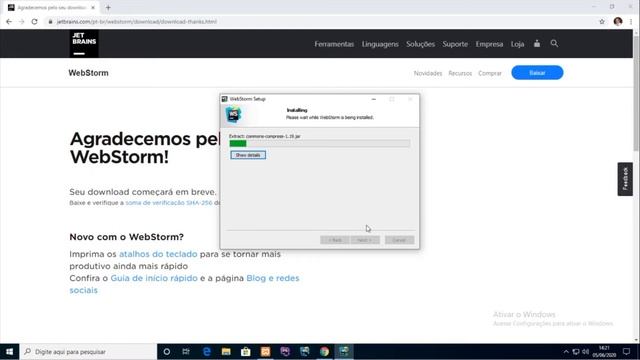Screen dimensions: 640x360
Task: Open the search magnifier in the JetBrains header
Action: (554, 43)
